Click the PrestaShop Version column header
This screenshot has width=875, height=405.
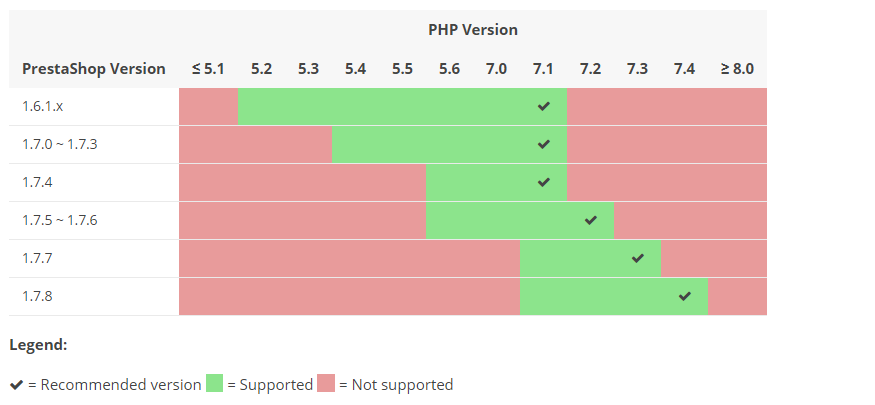click(x=94, y=69)
